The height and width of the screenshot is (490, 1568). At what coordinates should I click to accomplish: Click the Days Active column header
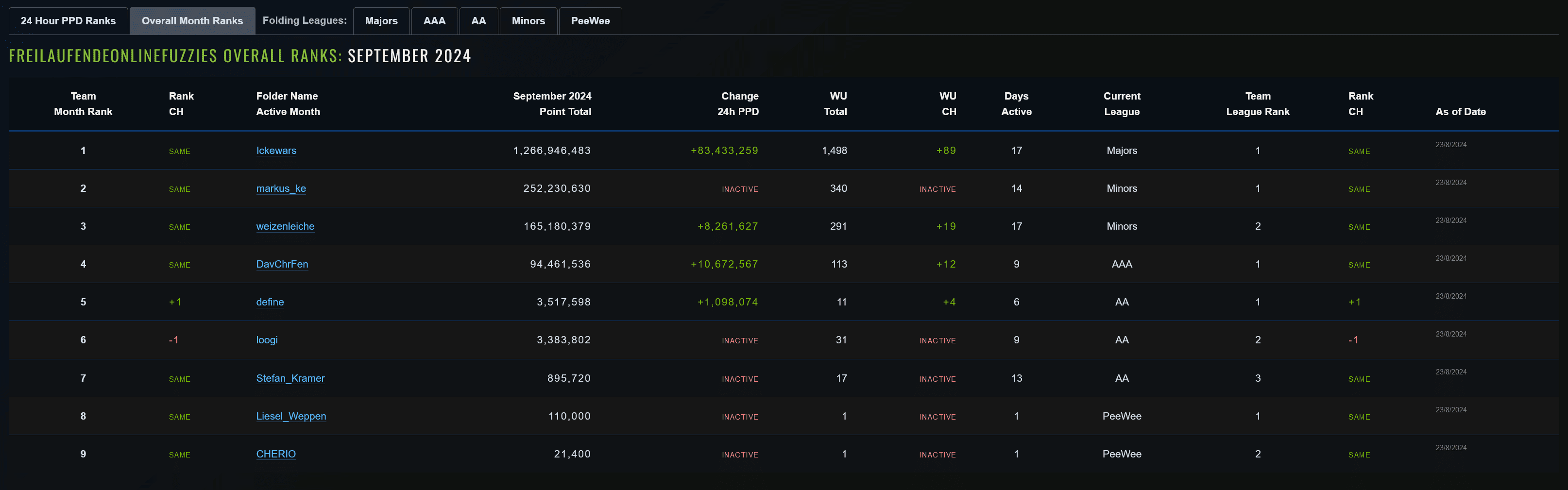coord(1017,103)
